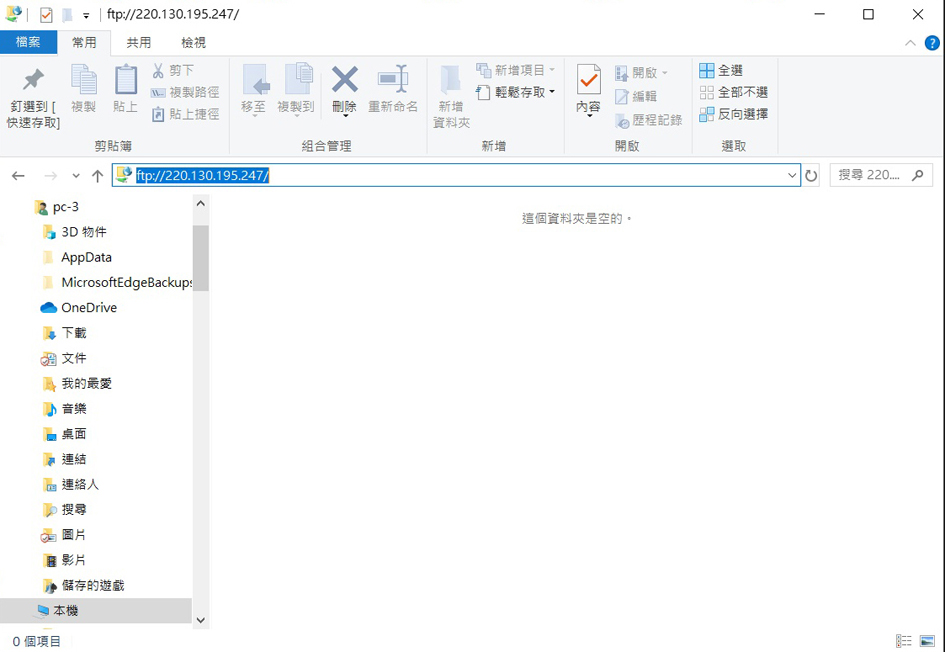Click the sidebar scroll down arrow
945x652 pixels.
201,620
